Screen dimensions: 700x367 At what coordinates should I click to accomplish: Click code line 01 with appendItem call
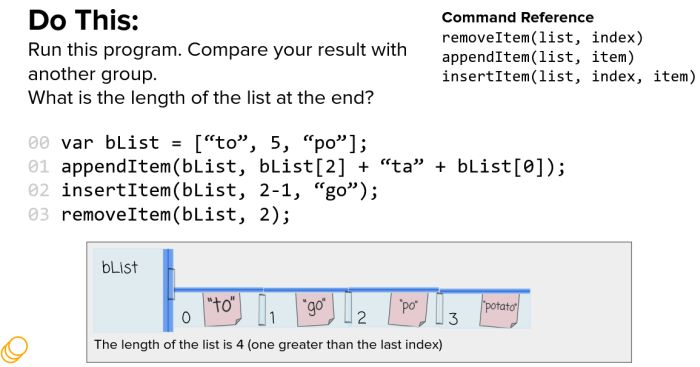click(296, 167)
